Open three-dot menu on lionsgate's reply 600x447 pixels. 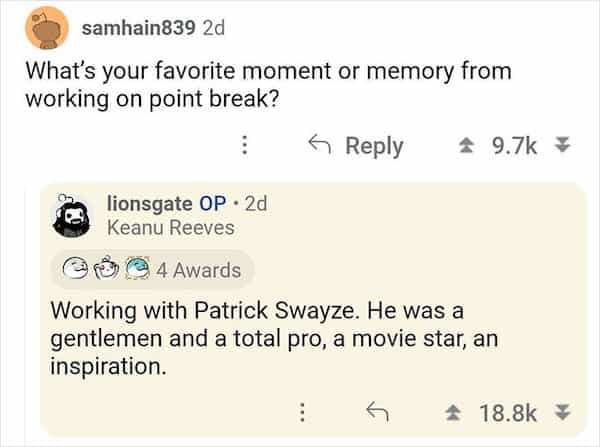coord(302,411)
